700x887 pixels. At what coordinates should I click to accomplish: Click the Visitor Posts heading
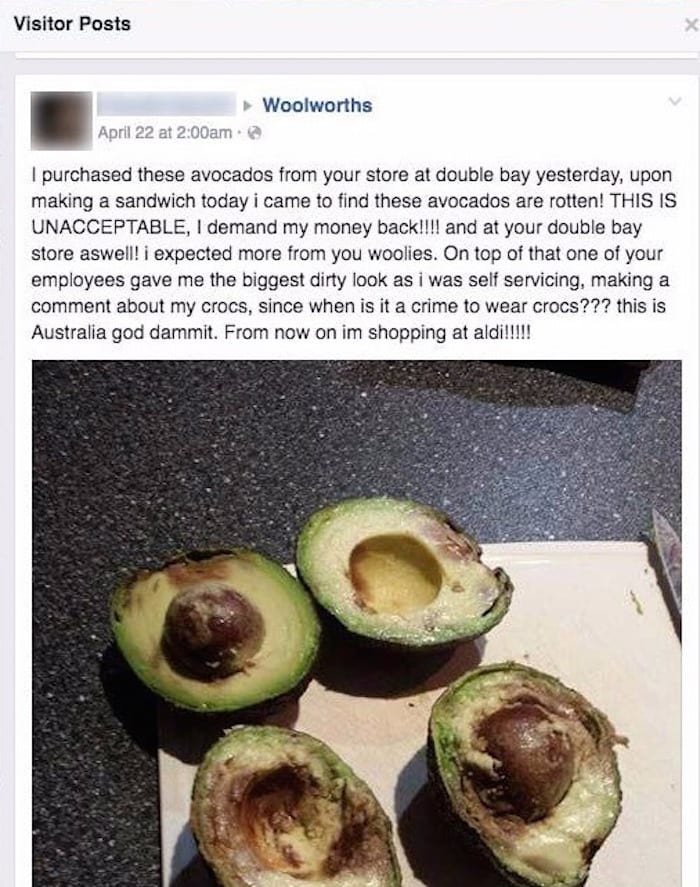(72, 24)
